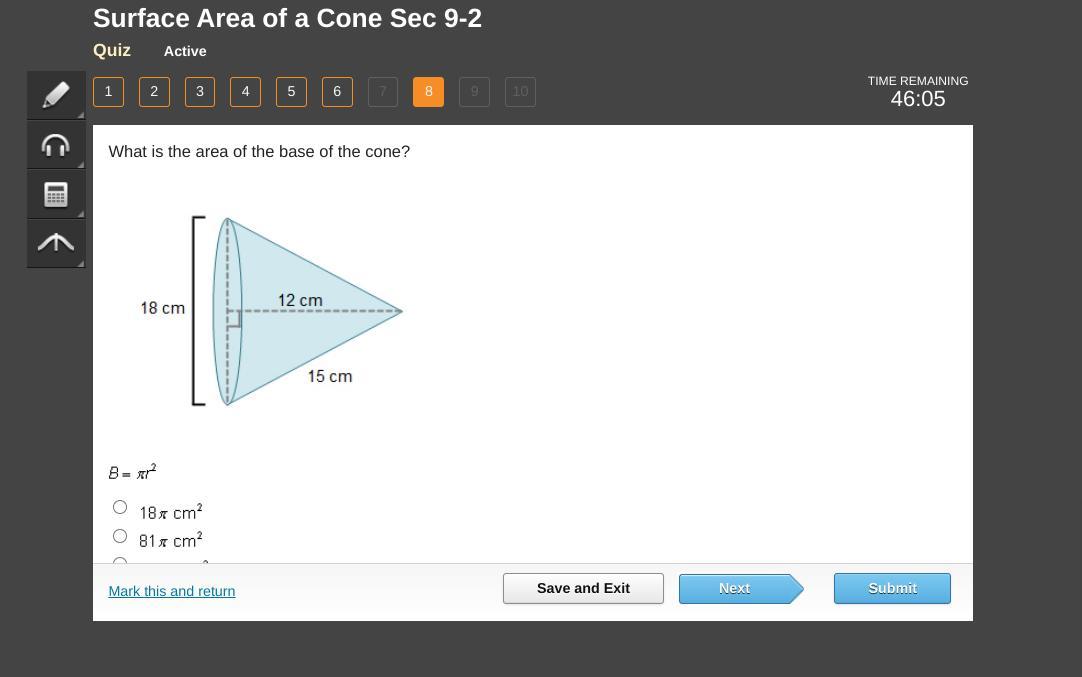Jump to question 3
Image resolution: width=1082 pixels, height=677 pixels.
tap(200, 92)
